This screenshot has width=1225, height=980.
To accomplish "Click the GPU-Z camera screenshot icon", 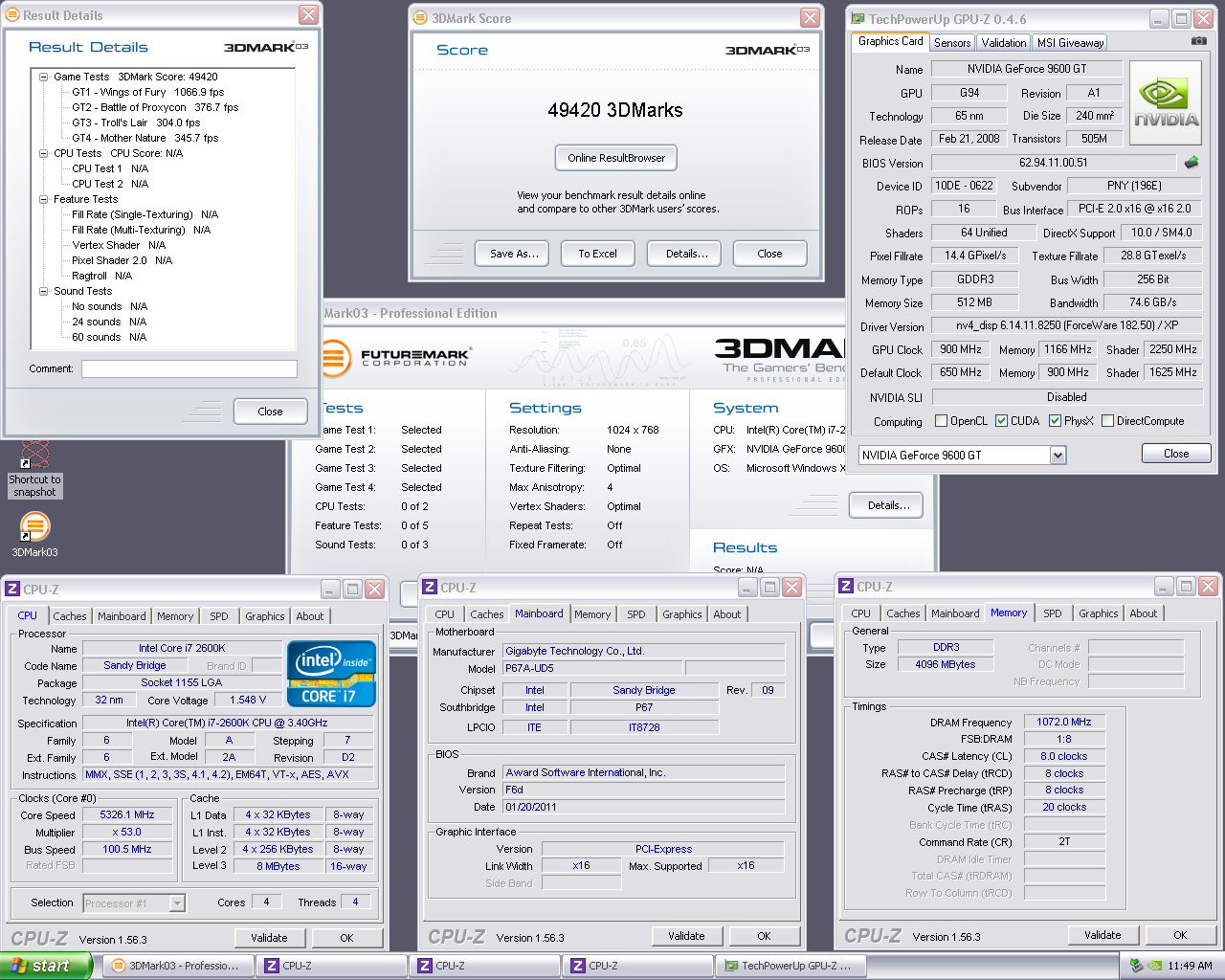I will click(x=1198, y=41).
